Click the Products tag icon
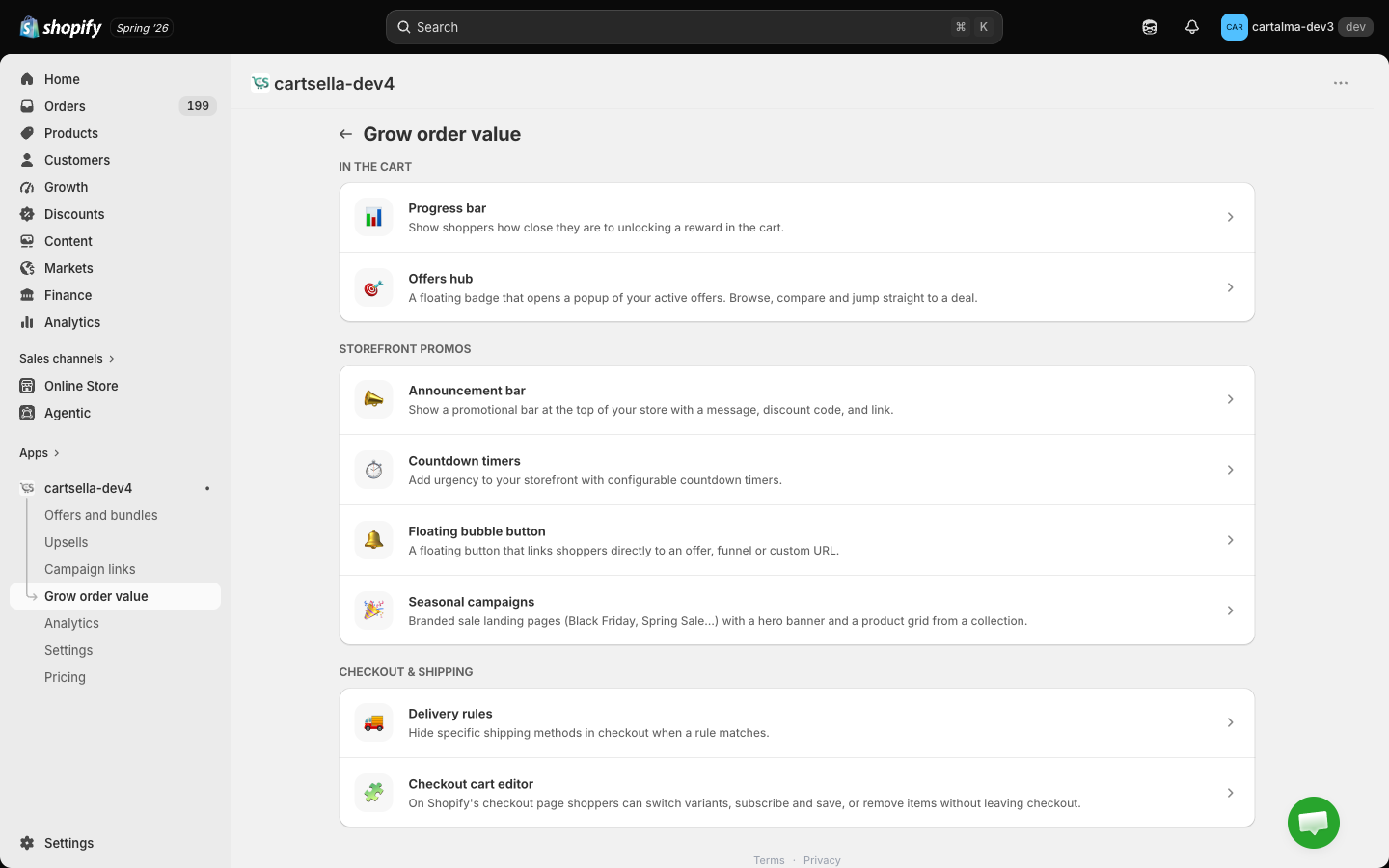The width and height of the screenshot is (1389, 868). pos(27,133)
